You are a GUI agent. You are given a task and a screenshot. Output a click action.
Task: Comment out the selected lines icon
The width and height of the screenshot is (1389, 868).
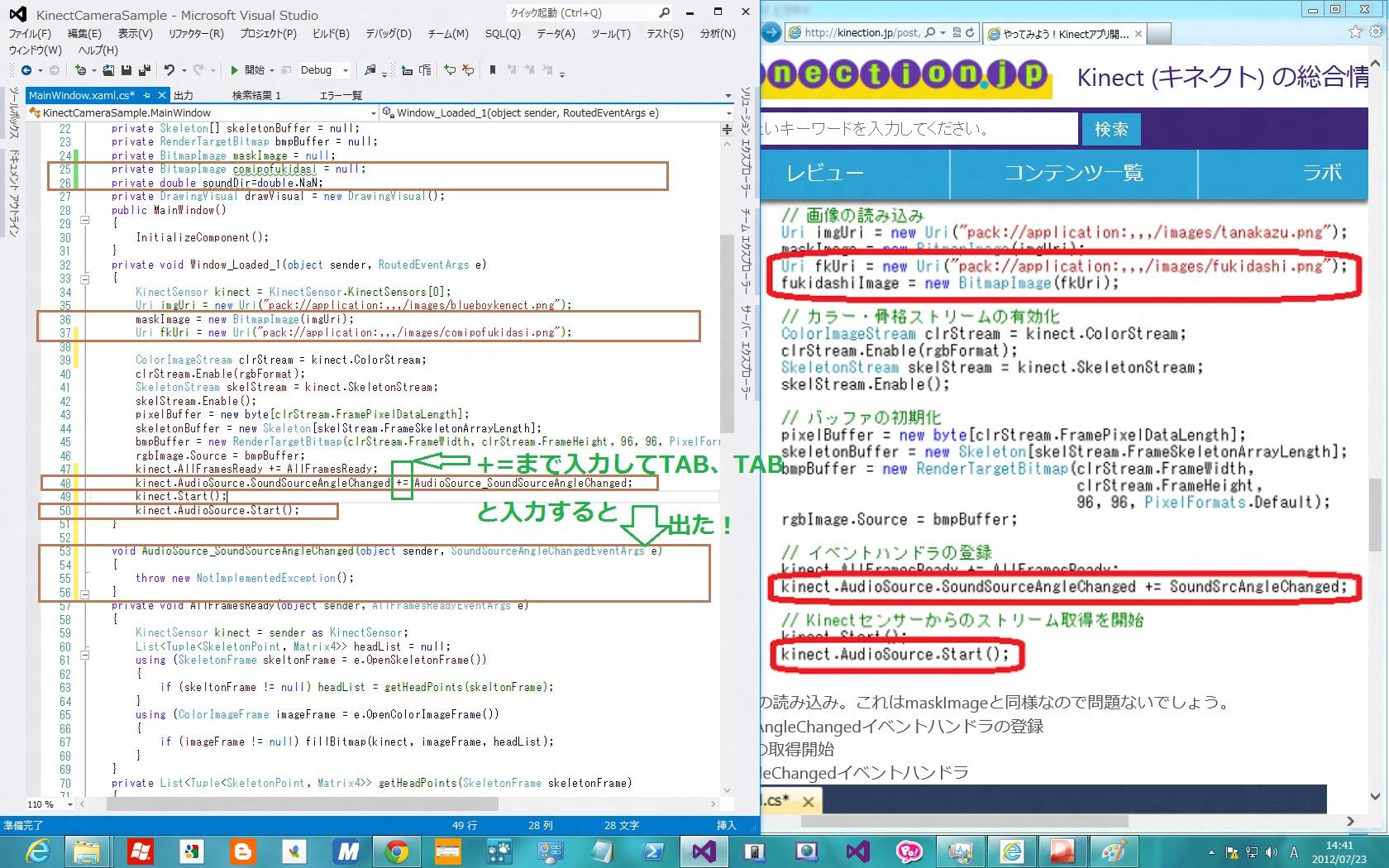(449, 70)
